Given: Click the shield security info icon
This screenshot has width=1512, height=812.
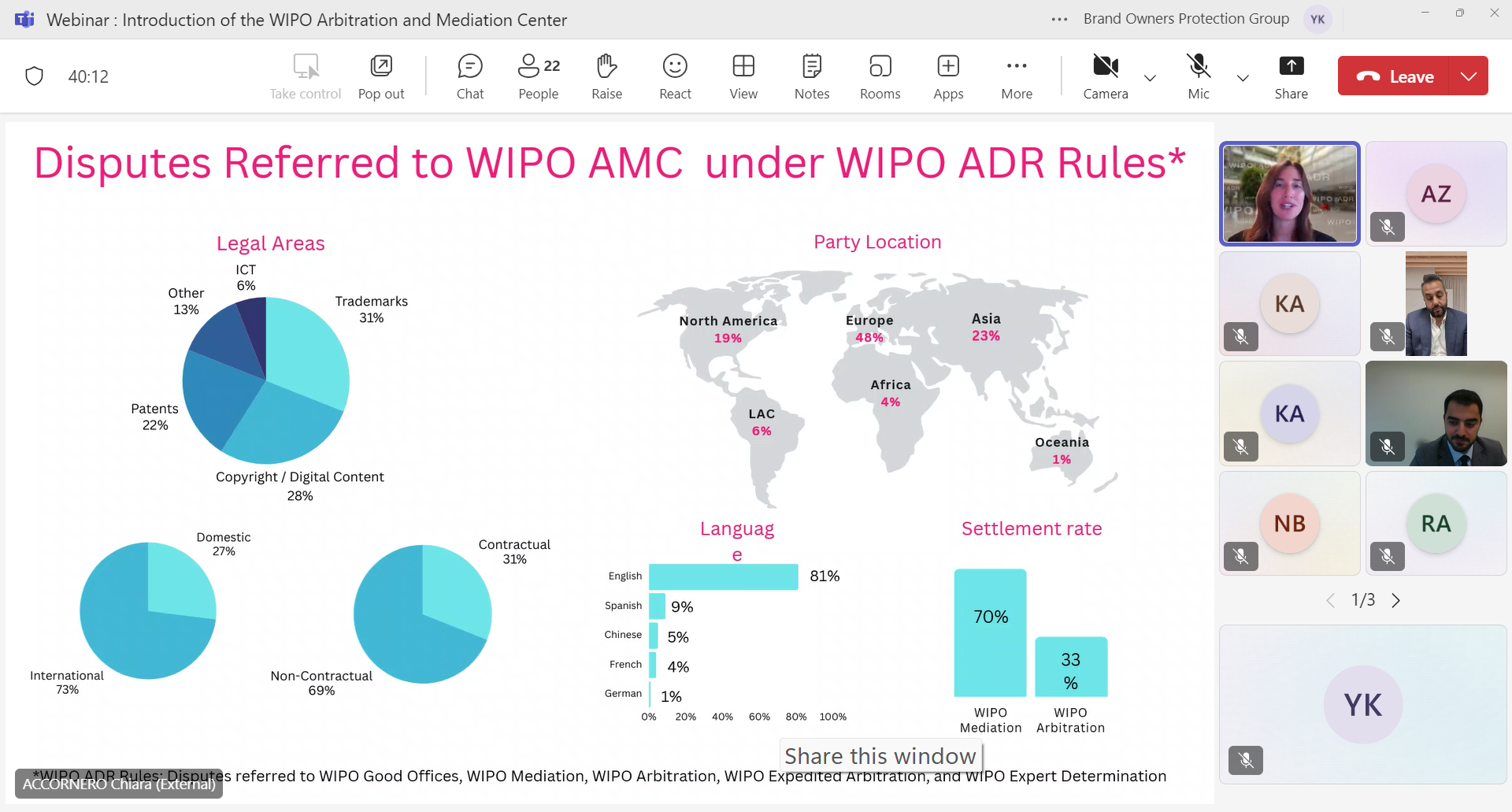Looking at the screenshot, I should (x=34, y=76).
